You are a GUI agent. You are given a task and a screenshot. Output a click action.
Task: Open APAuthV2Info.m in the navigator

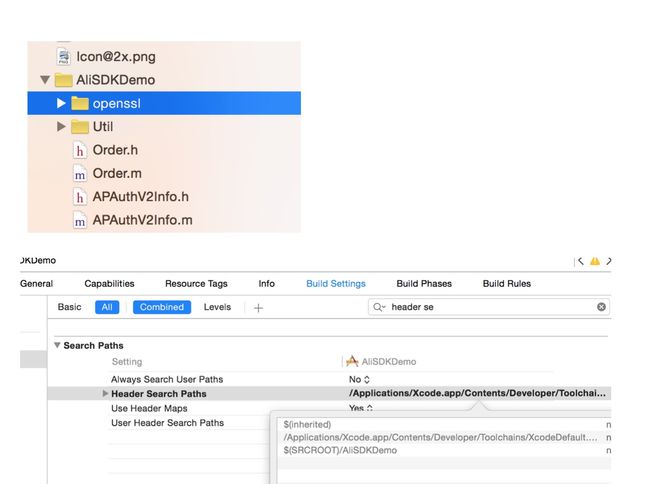coord(143,220)
